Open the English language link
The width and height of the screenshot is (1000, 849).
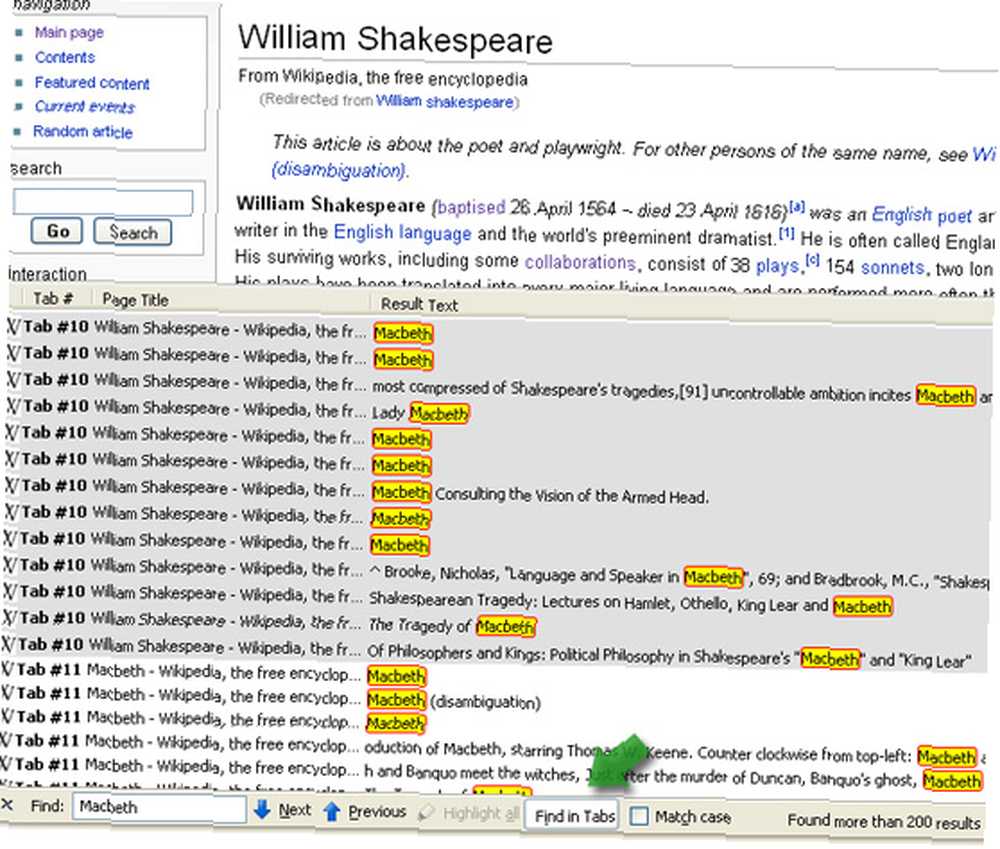[x=402, y=232]
